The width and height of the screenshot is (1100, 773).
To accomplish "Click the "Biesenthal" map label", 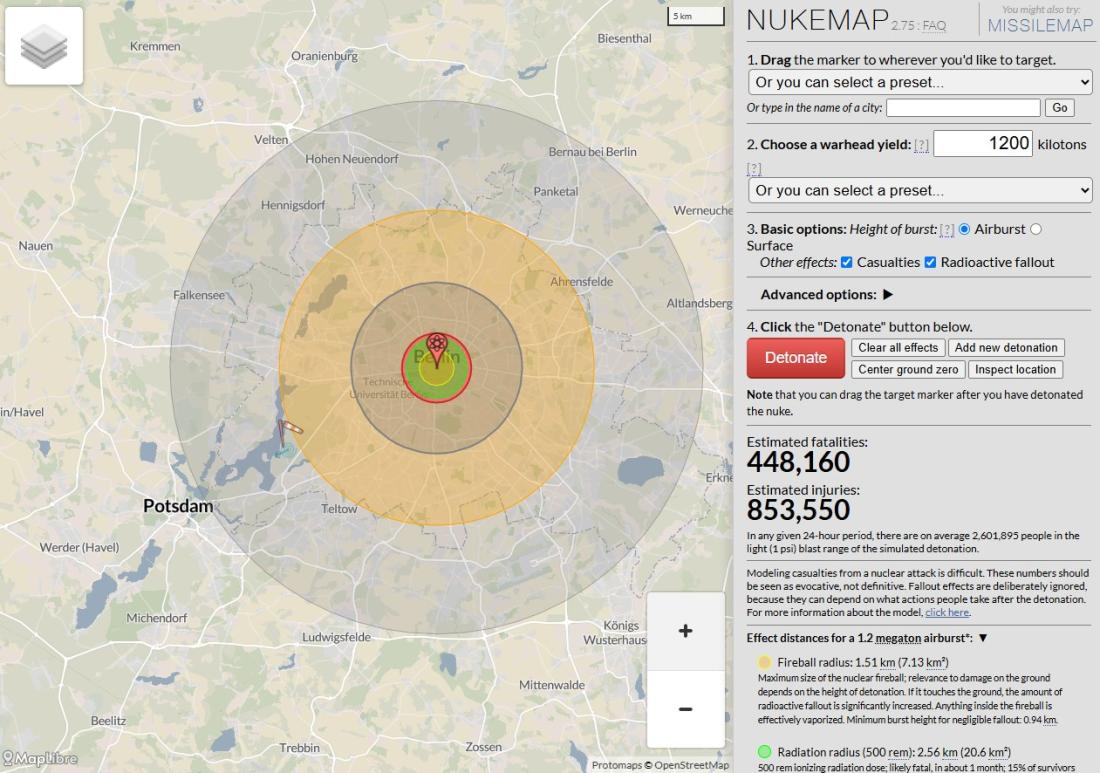I will click(x=624, y=39).
